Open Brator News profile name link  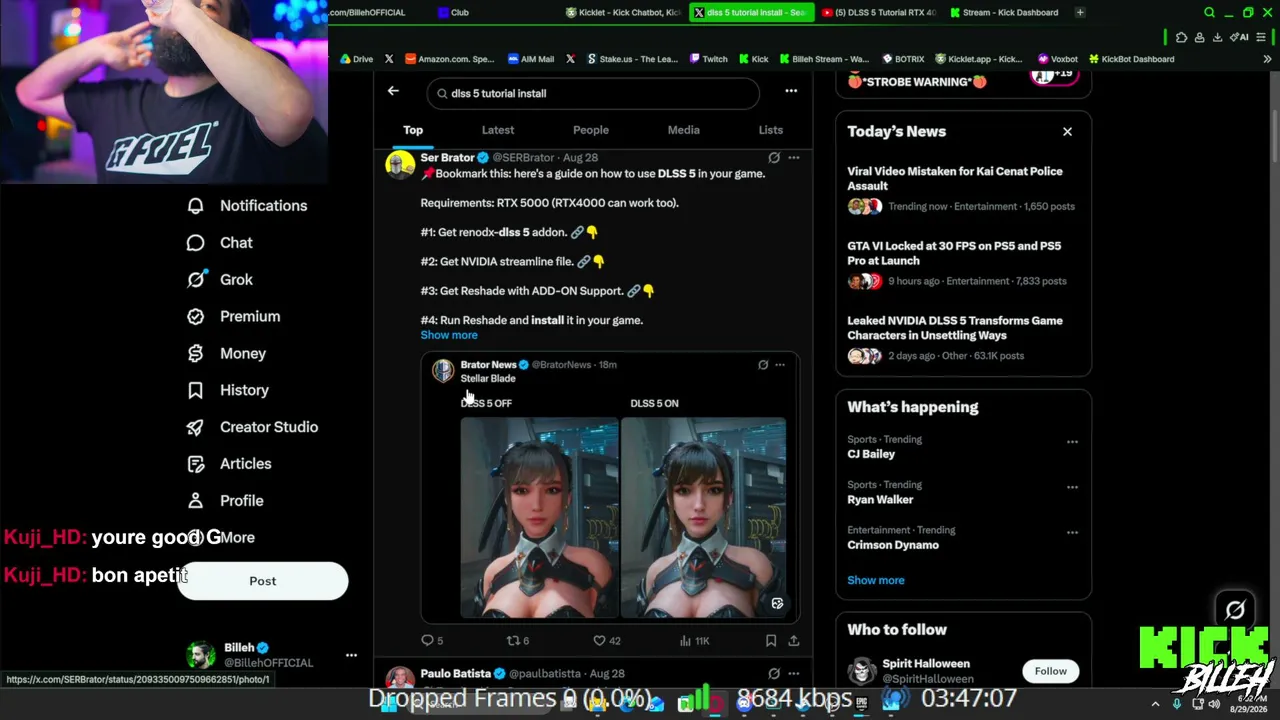tap(488, 365)
